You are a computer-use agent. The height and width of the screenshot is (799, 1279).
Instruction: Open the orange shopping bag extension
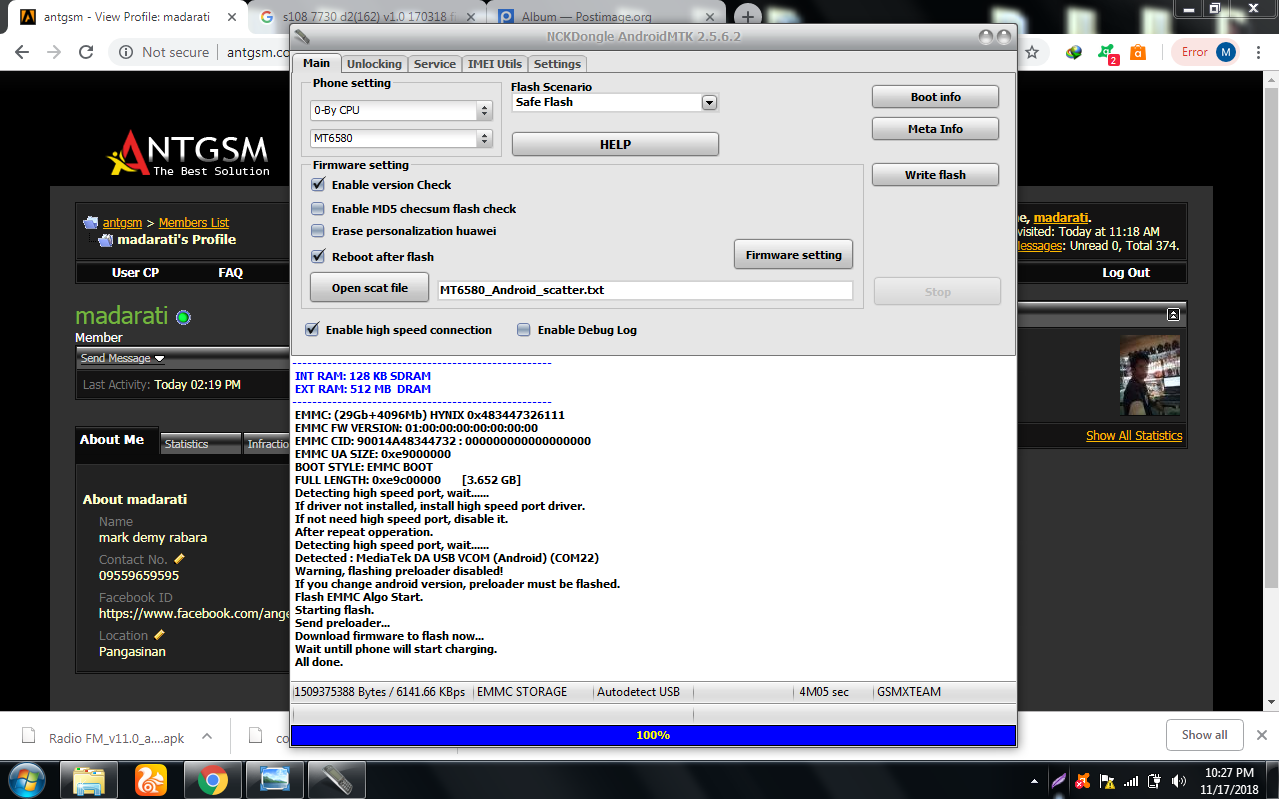pyautogui.click(x=1138, y=52)
